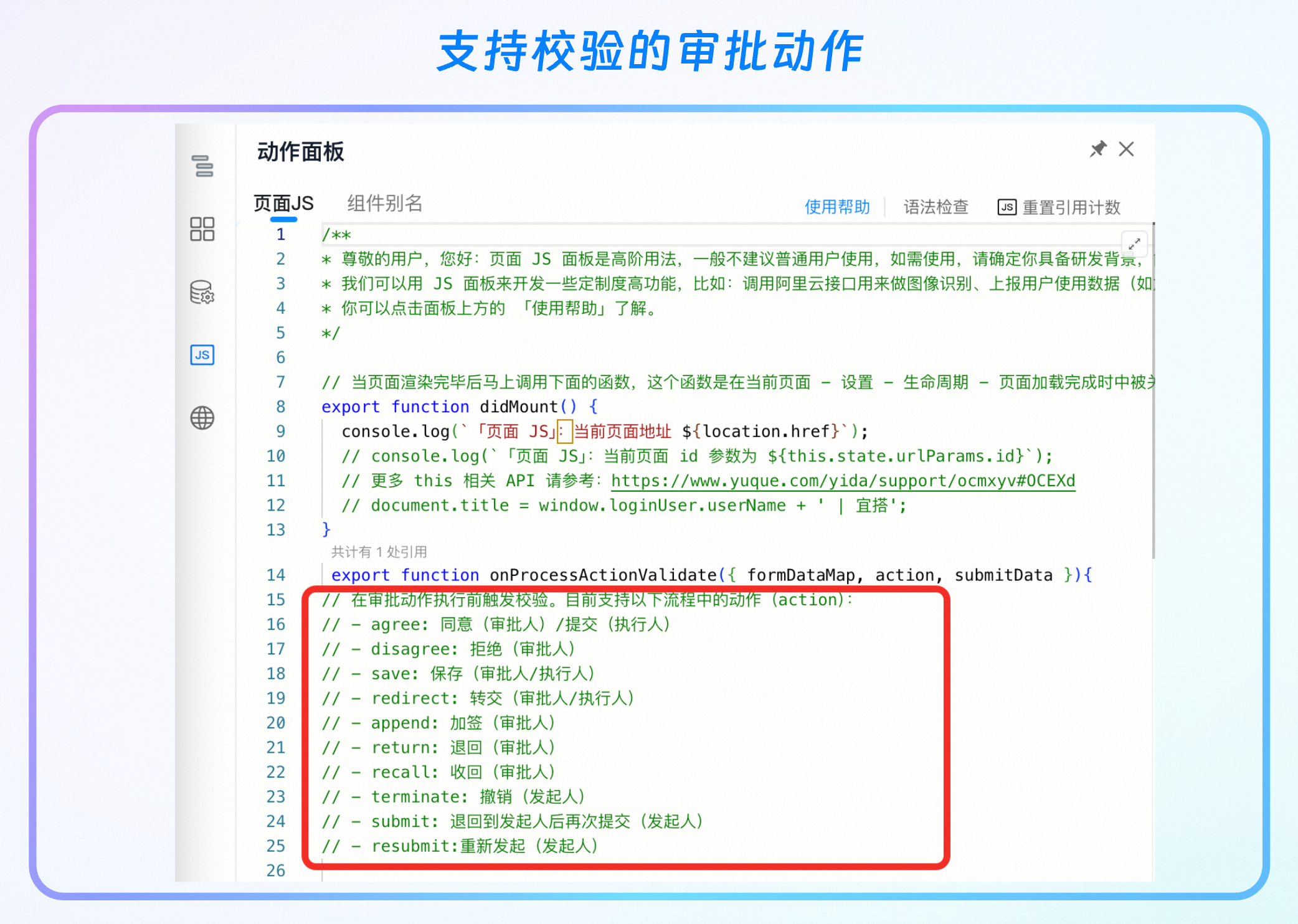
Task: Click the document.title comment line
Action: [624, 505]
